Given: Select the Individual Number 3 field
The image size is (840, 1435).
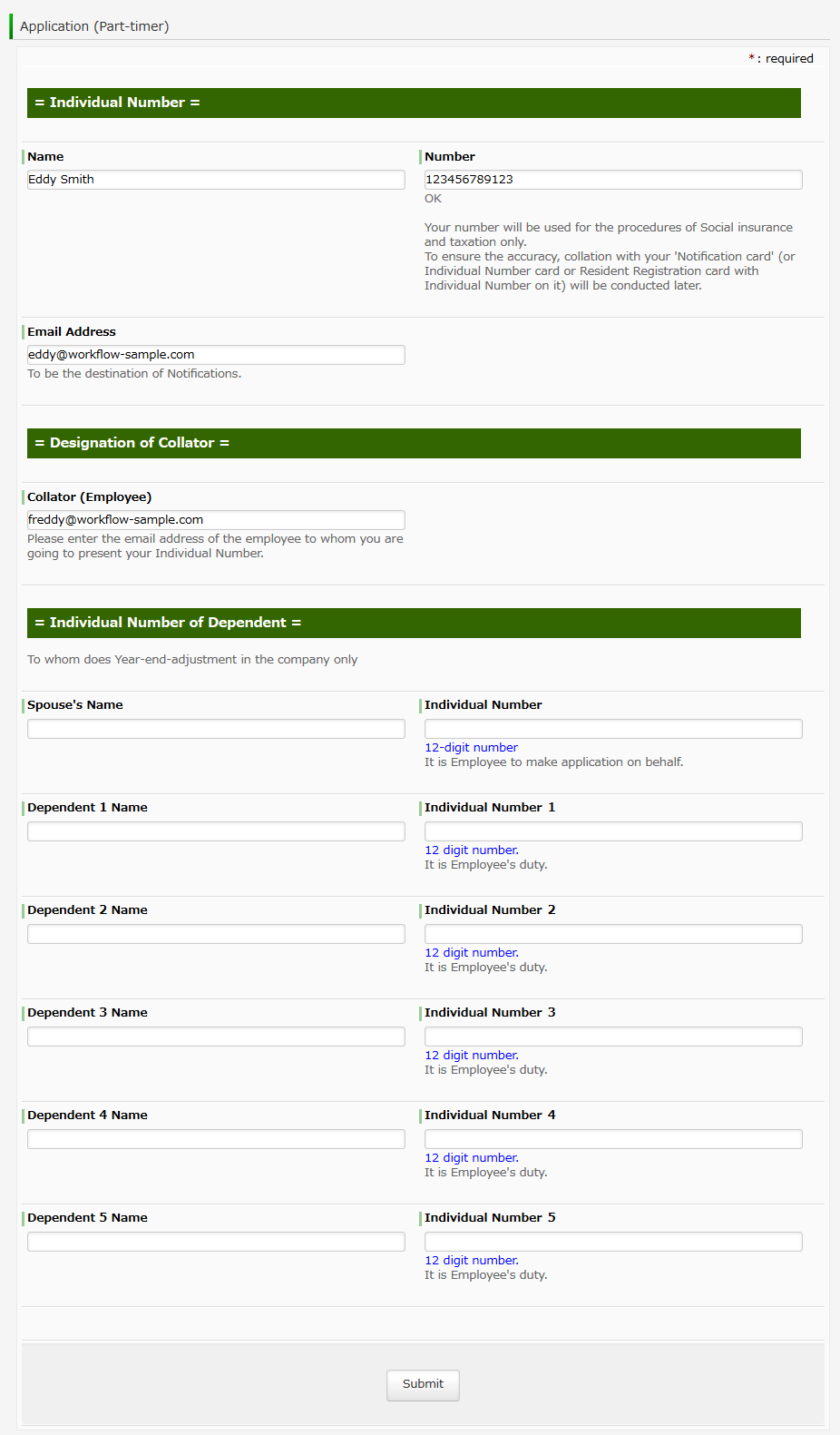Looking at the screenshot, I should click(613, 1037).
